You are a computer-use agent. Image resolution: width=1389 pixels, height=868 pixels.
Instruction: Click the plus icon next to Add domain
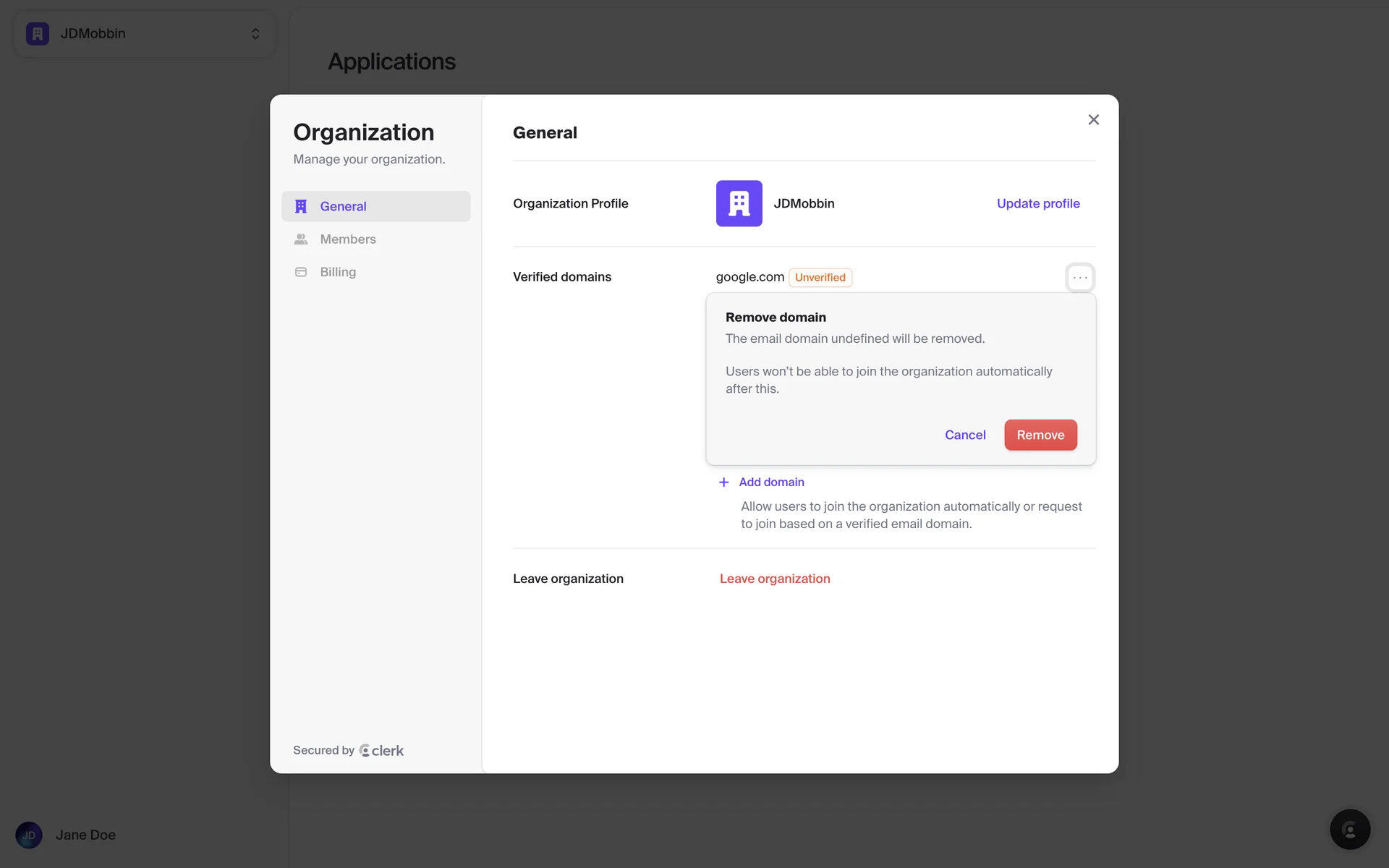[723, 482]
